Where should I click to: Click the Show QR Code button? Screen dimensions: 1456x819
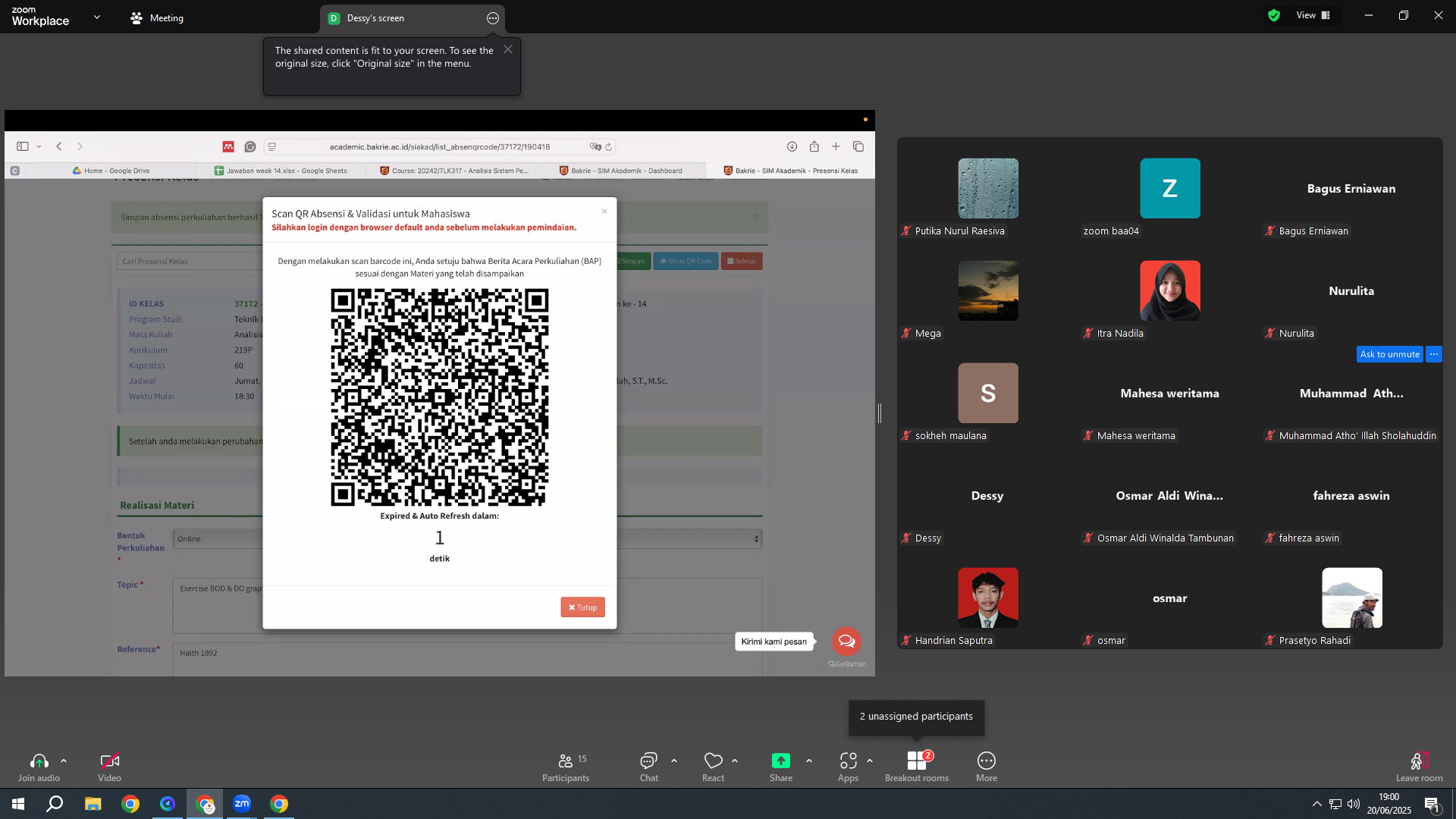[686, 261]
